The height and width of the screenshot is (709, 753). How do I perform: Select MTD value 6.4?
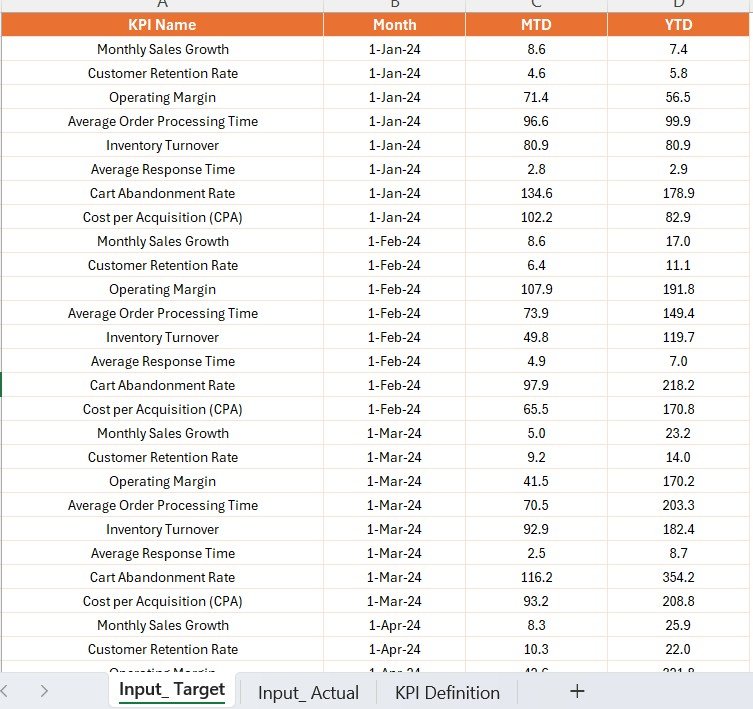coord(536,265)
